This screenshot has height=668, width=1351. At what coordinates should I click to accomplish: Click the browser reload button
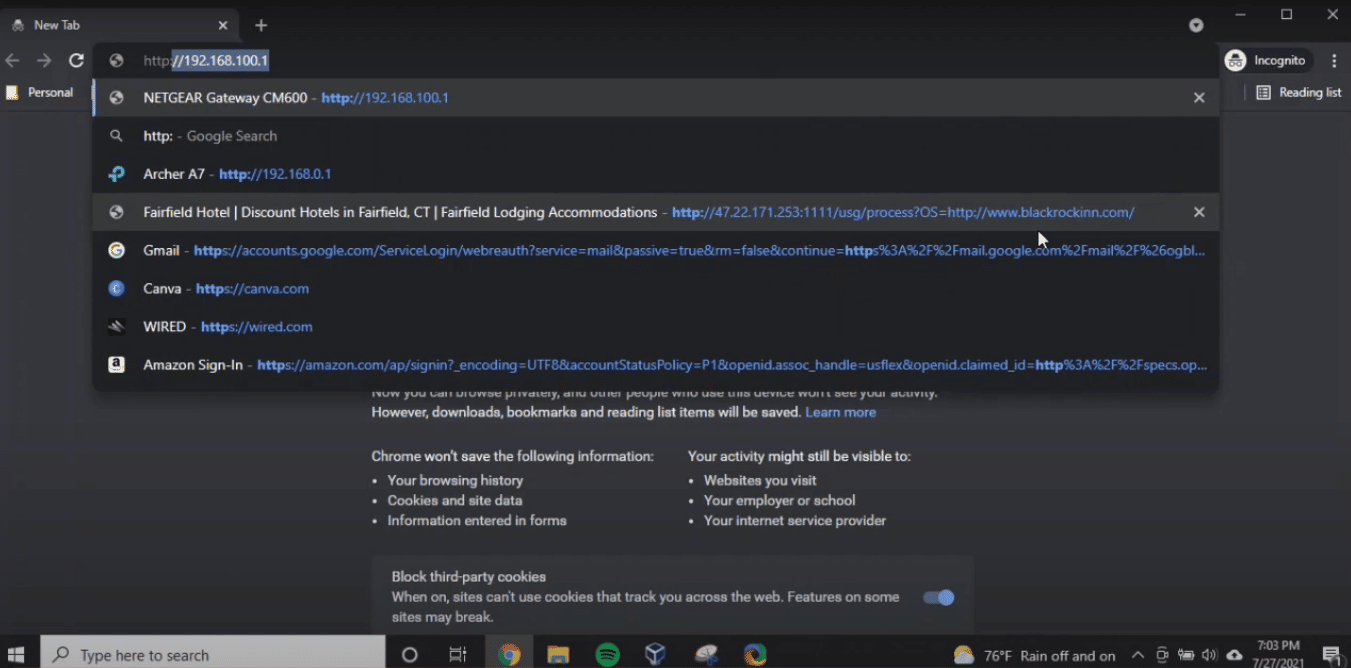76,61
